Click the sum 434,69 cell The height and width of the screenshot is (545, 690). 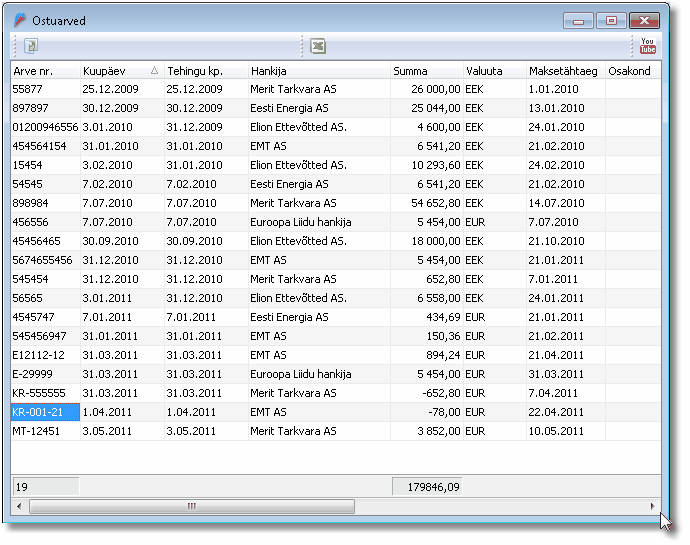(427, 317)
